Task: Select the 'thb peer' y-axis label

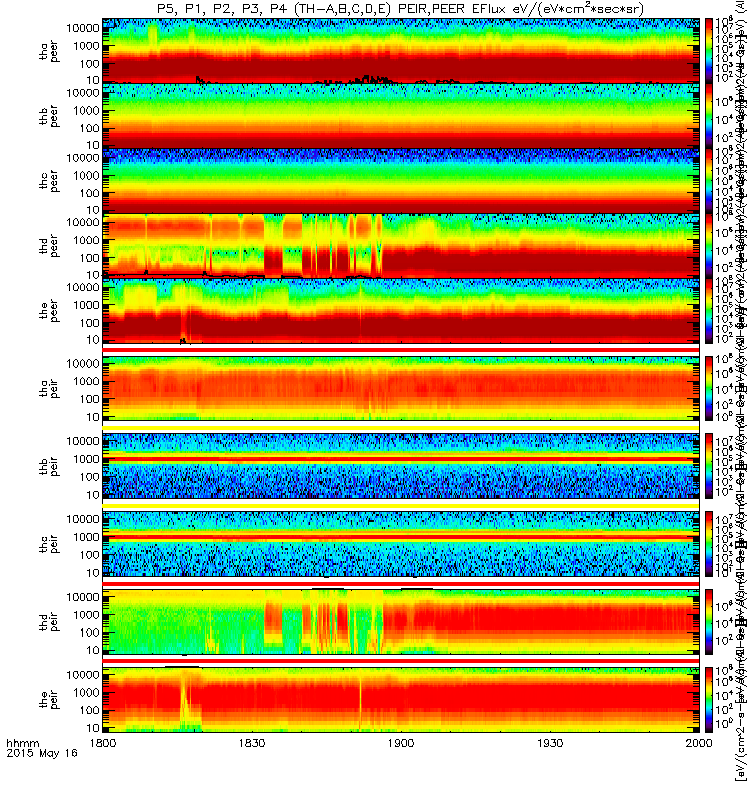Action: 49,116
